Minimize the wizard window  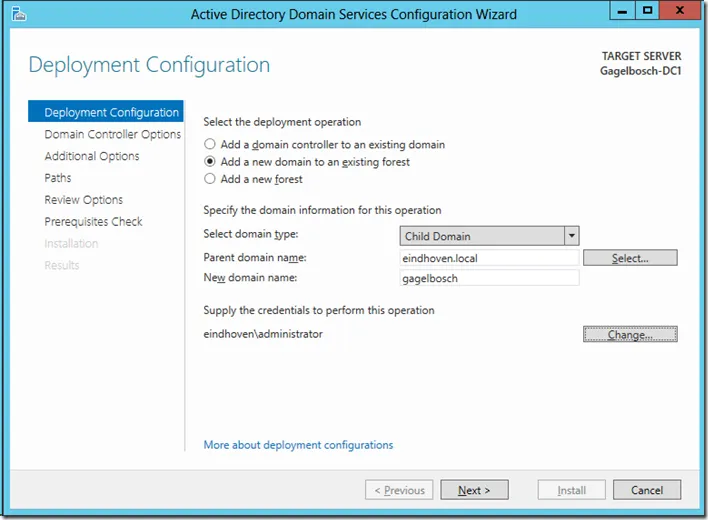point(622,10)
